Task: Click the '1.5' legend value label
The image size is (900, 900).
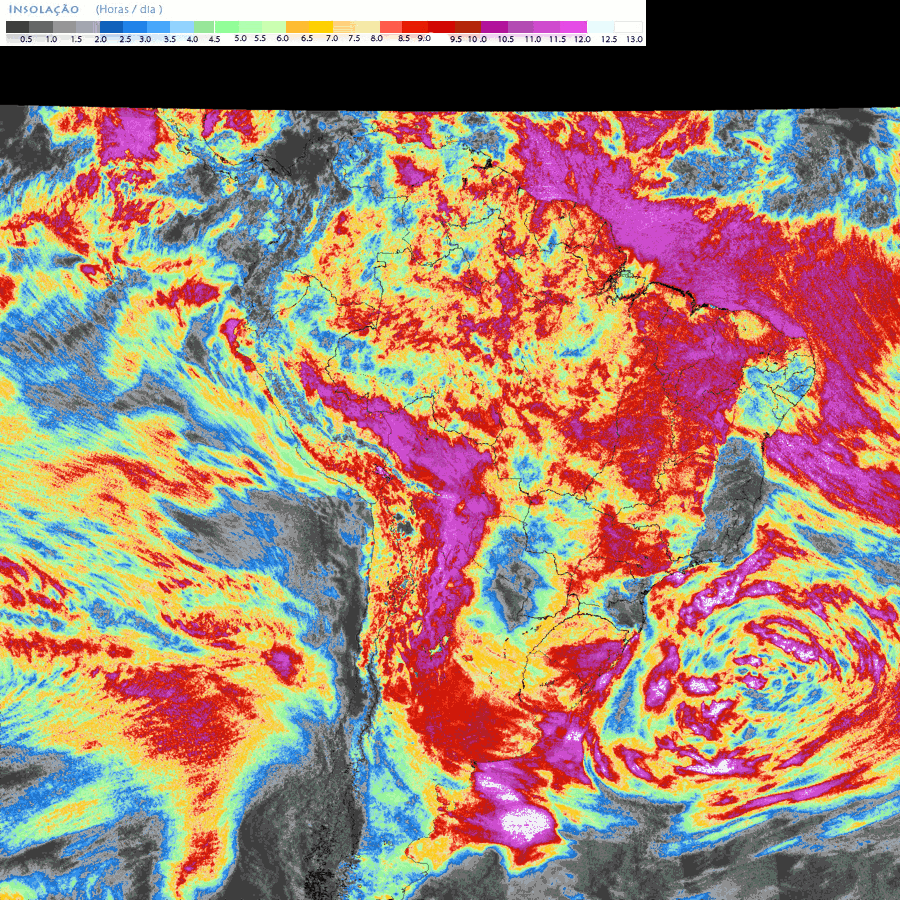Action: (76, 40)
